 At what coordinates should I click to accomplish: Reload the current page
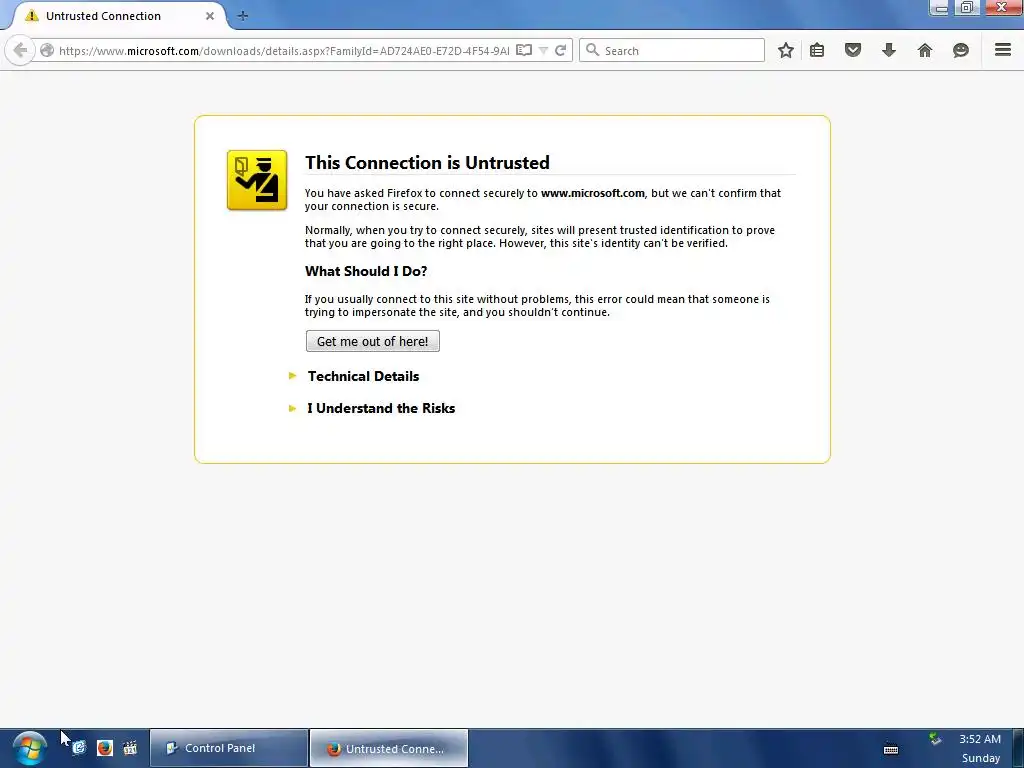click(560, 50)
